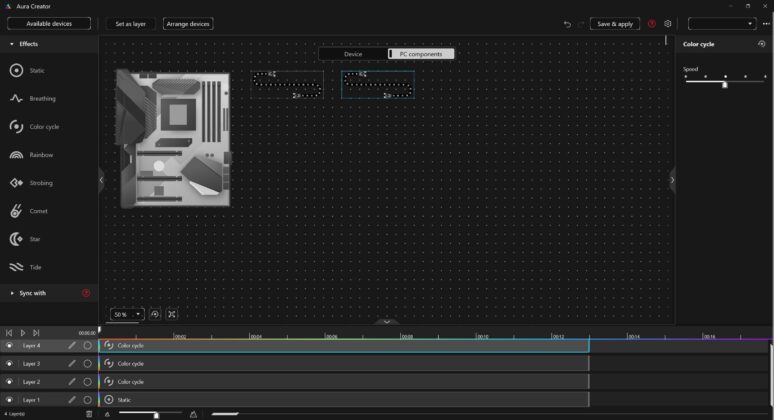Click Set as layer button
The height and width of the screenshot is (420, 774).
[x=130, y=24]
